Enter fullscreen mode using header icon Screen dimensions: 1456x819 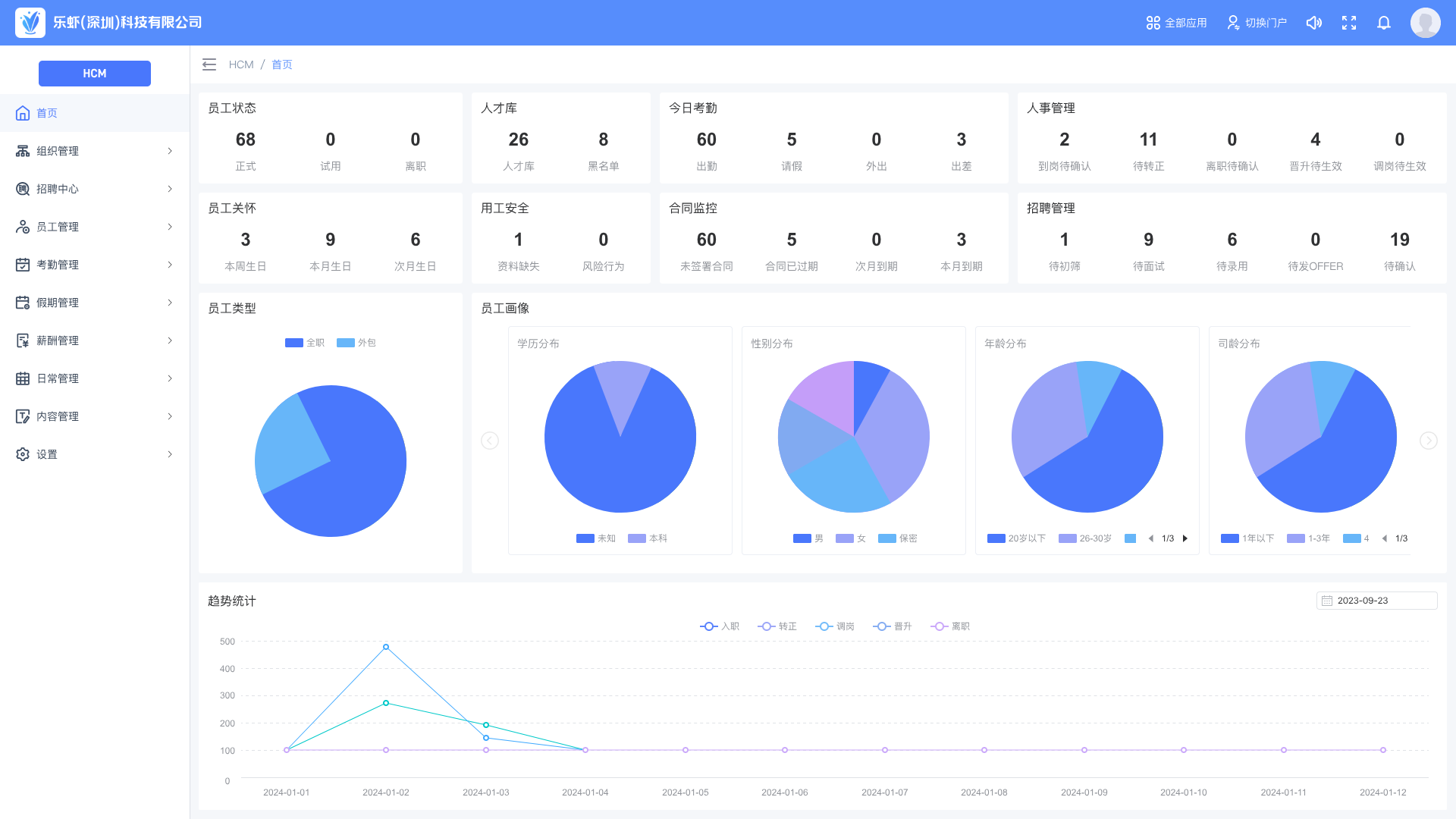tap(1349, 23)
